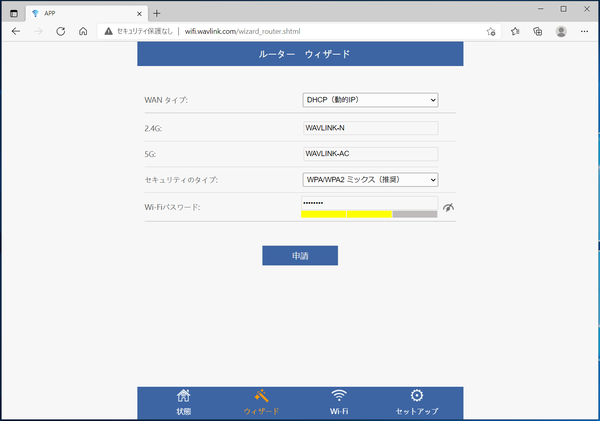This screenshot has width=600, height=421.
Task: Go to browser home page icon
Action: tap(83, 31)
